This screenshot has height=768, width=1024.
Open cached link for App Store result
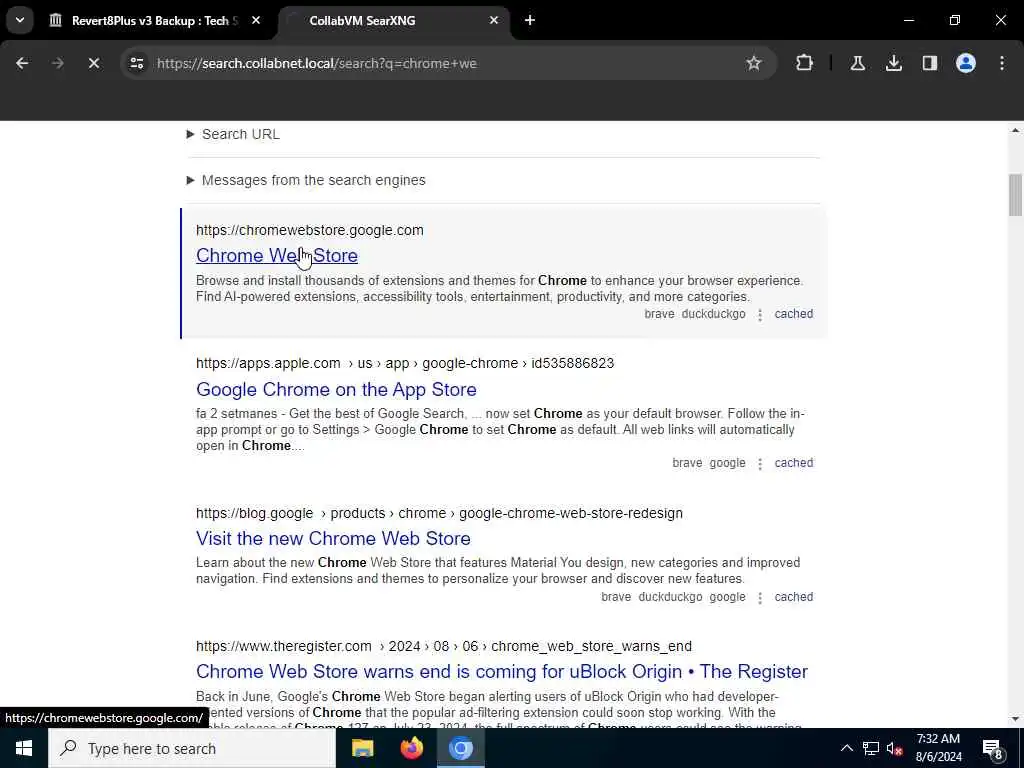(x=793, y=463)
